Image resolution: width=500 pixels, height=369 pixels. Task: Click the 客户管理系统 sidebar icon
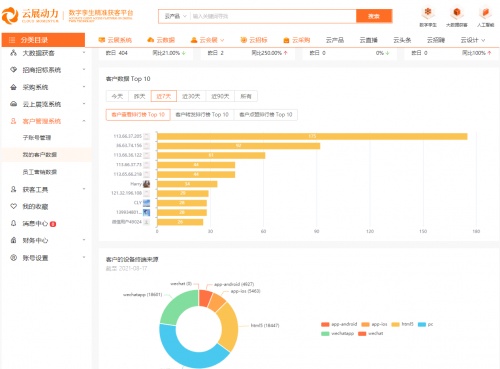(13, 121)
